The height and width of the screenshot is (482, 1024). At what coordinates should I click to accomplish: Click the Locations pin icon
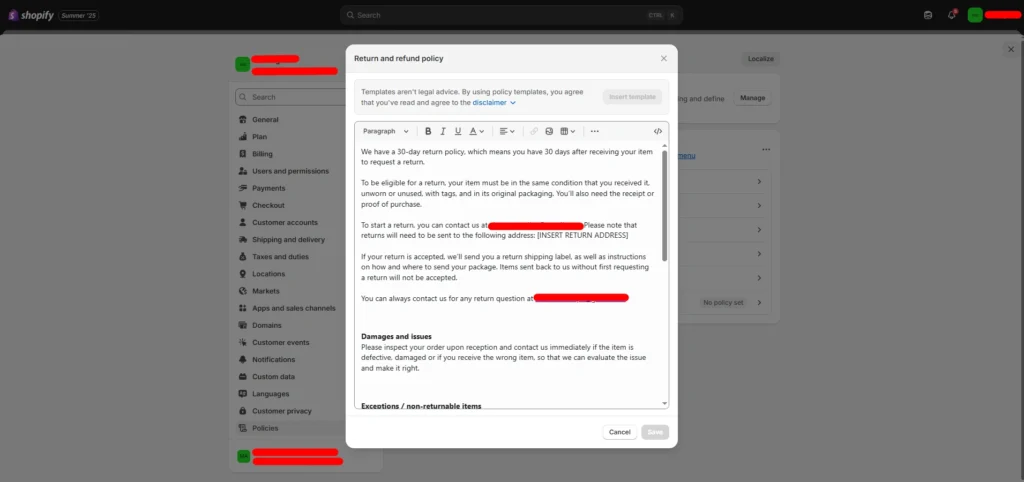click(x=243, y=274)
